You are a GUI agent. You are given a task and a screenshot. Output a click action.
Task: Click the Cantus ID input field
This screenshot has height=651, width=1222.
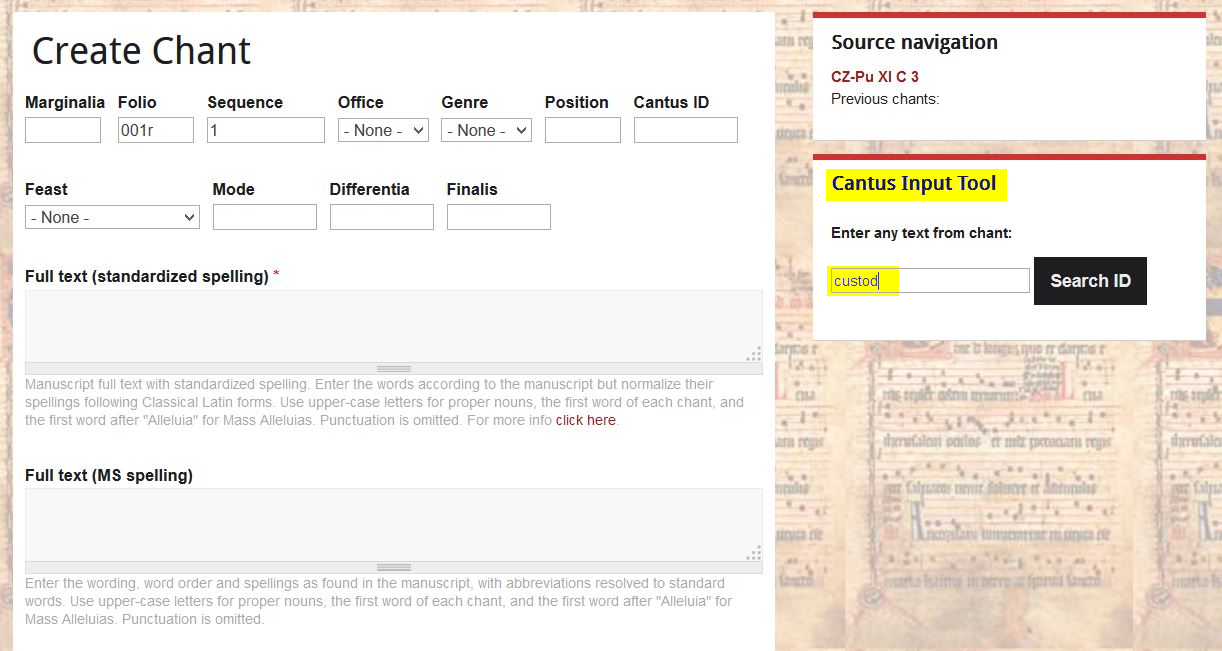click(x=686, y=130)
